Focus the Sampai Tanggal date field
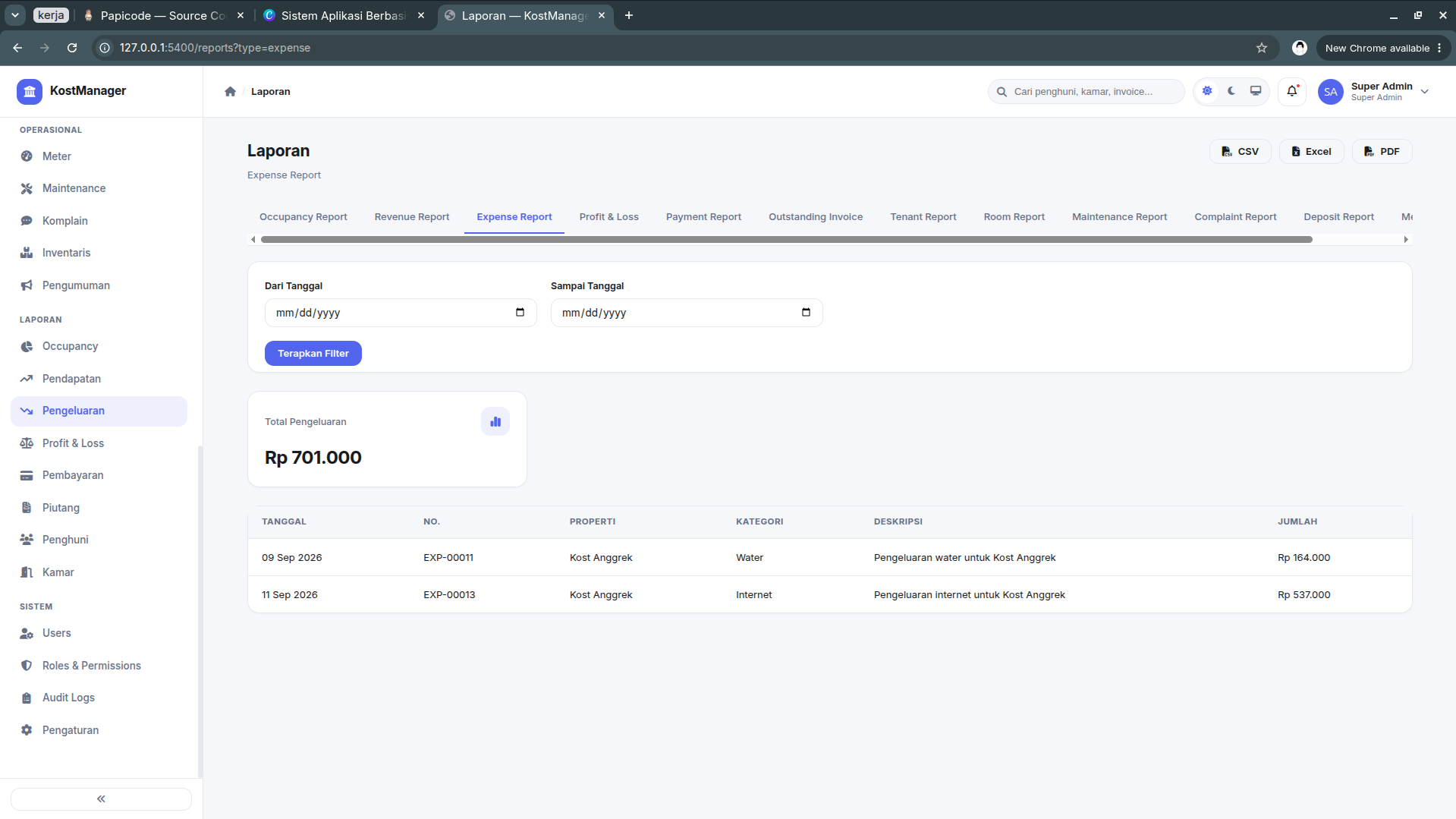 (x=687, y=313)
